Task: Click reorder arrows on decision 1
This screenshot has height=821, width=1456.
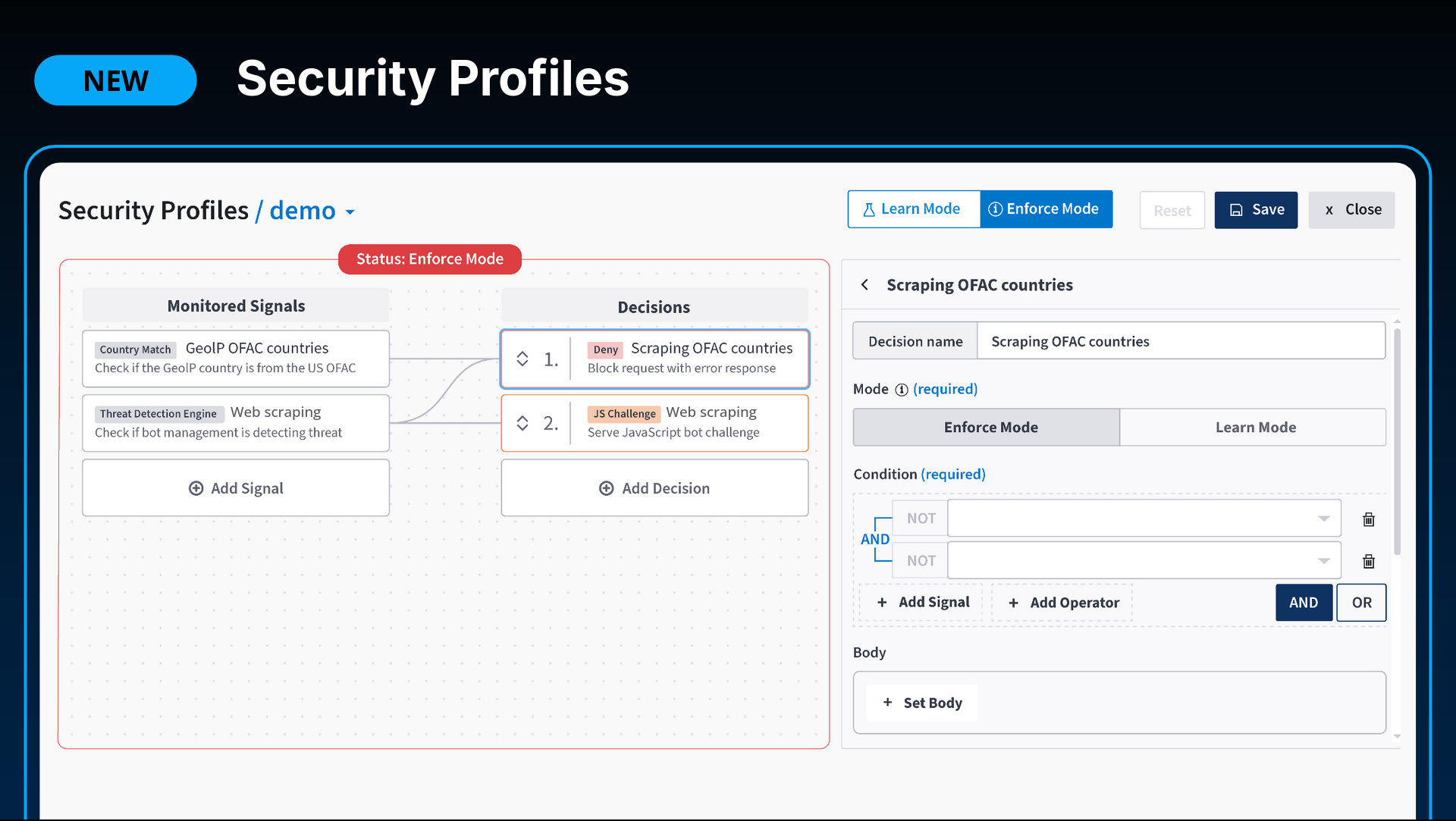Action: point(522,359)
